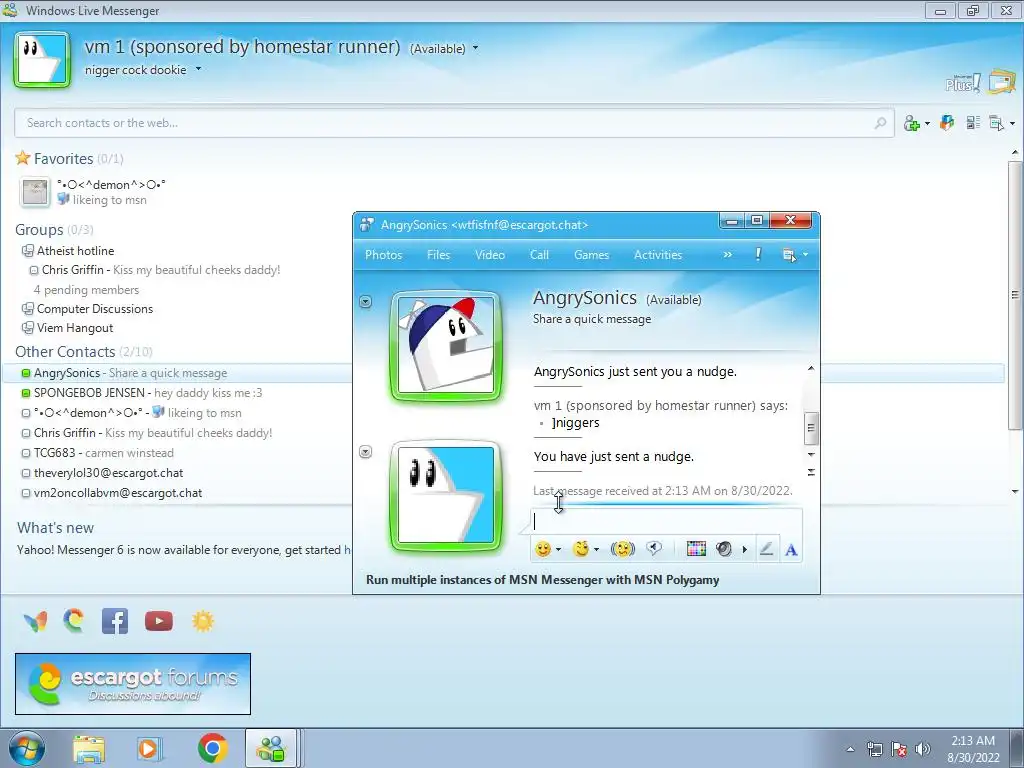Click the exclamation mark icon in chat toolbar

(x=758, y=255)
